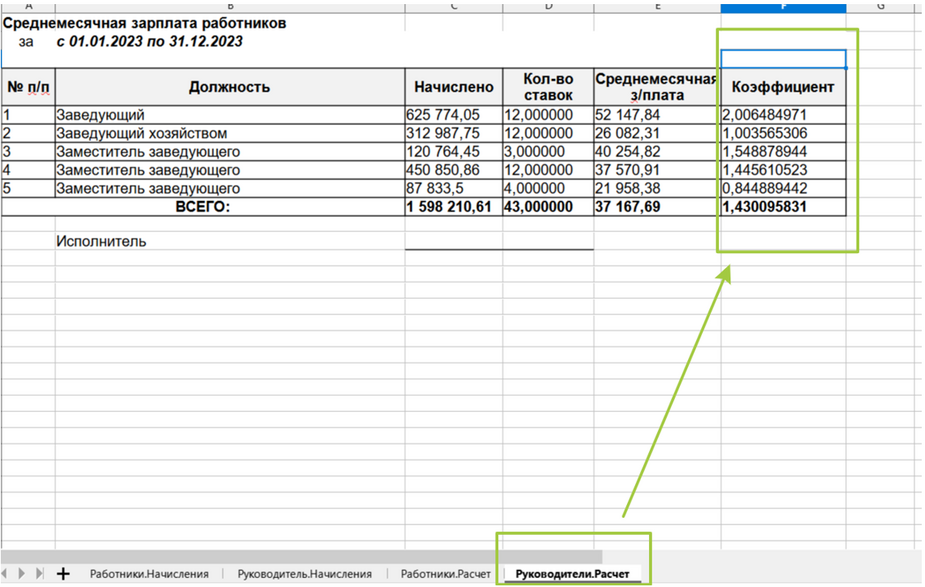Select column G header

coord(880,6)
